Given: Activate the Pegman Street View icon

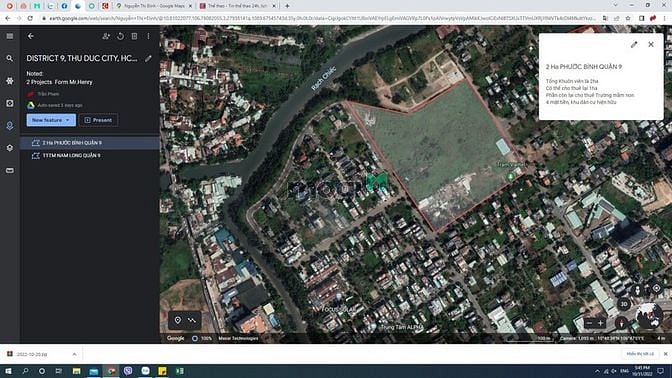Looking at the screenshot, I should (638, 290).
